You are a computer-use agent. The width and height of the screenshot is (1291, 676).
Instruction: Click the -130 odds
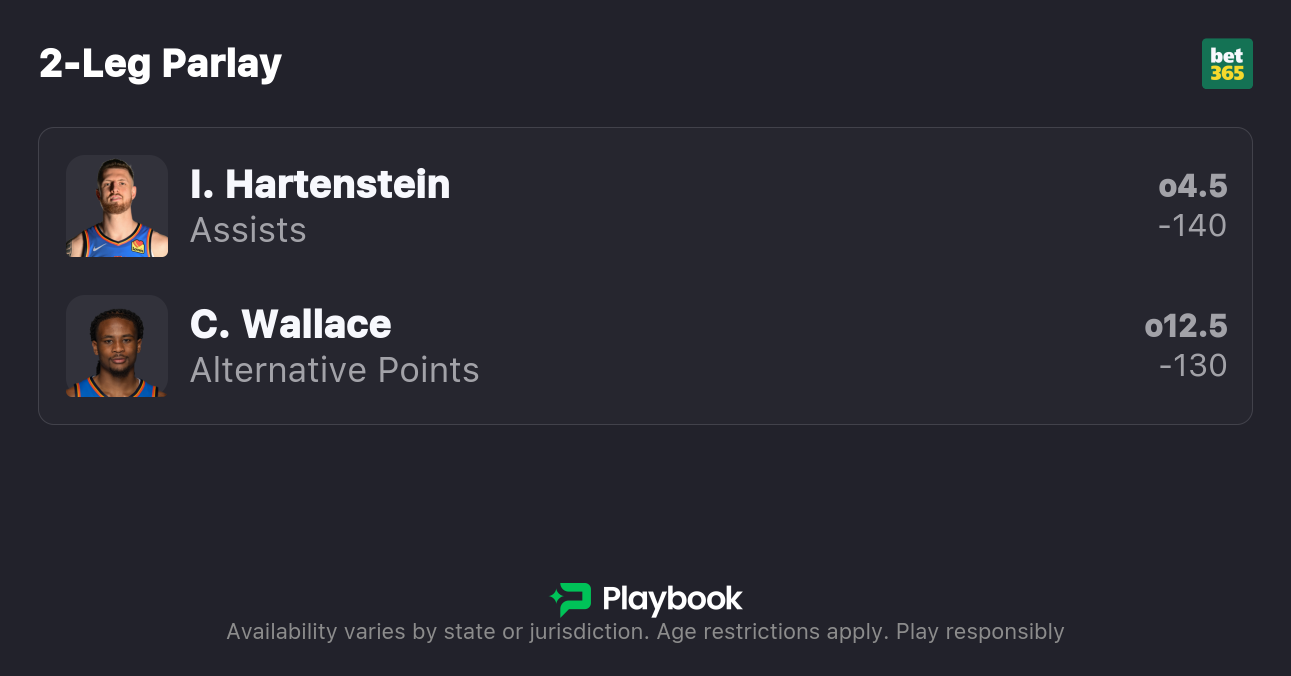tap(1192, 366)
